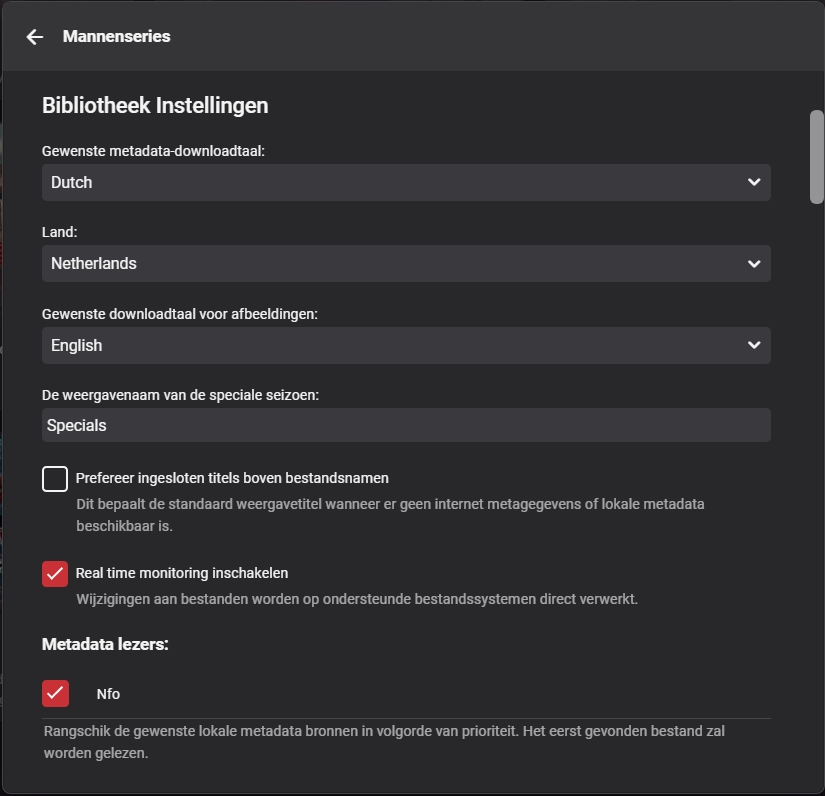The image size is (825, 796).
Task: Click the chevron arrow of the metadata-downloadtaal dropdown
Action: (753, 182)
